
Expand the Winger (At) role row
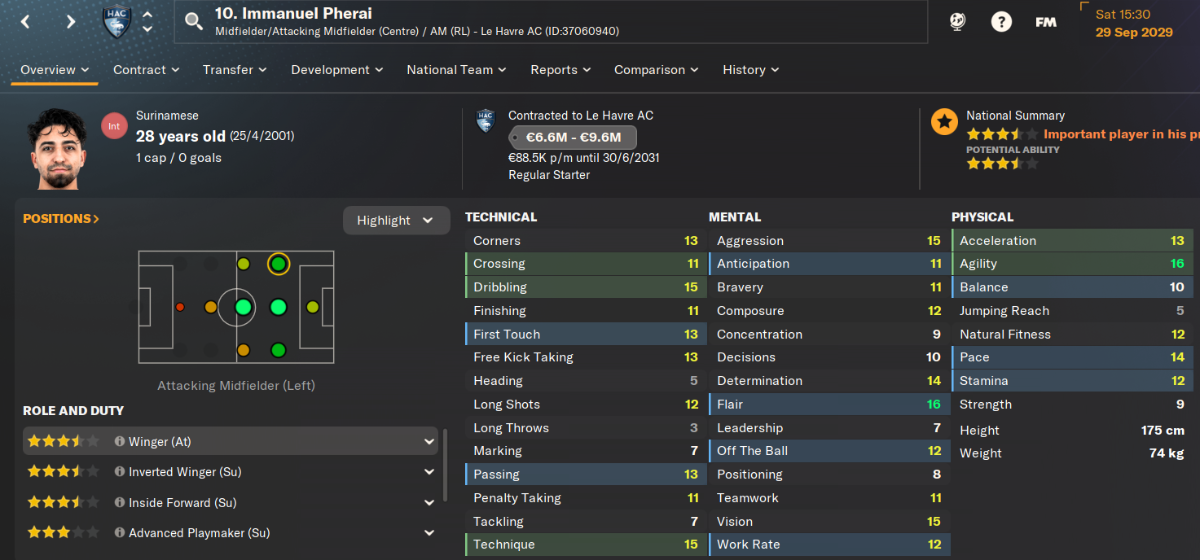pos(429,441)
